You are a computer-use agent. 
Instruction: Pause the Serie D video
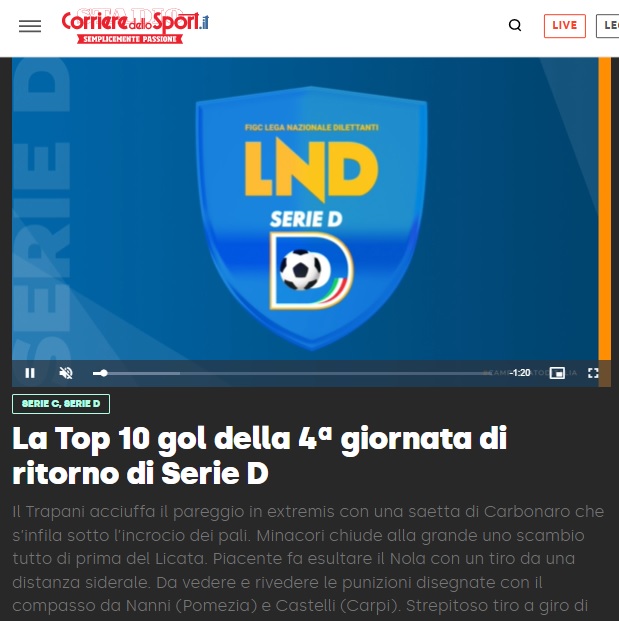pos(30,373)
